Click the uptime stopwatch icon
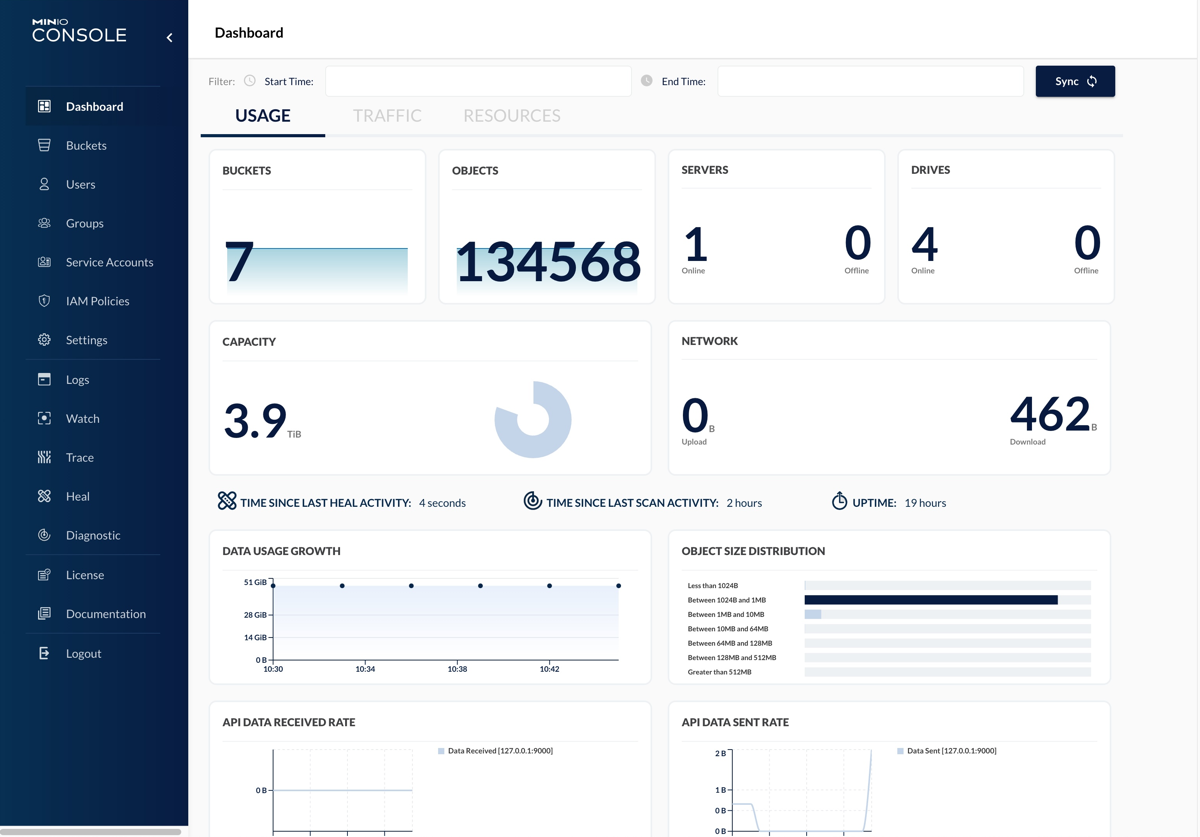1200x837 pixels. tap(840, 501)
